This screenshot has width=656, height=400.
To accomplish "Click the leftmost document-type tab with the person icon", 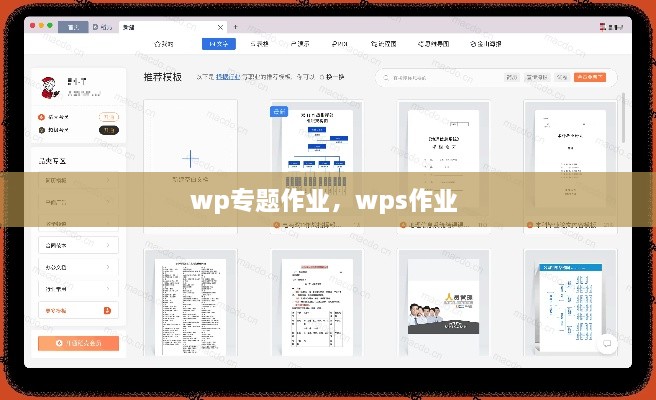I will tap(164, 44).
